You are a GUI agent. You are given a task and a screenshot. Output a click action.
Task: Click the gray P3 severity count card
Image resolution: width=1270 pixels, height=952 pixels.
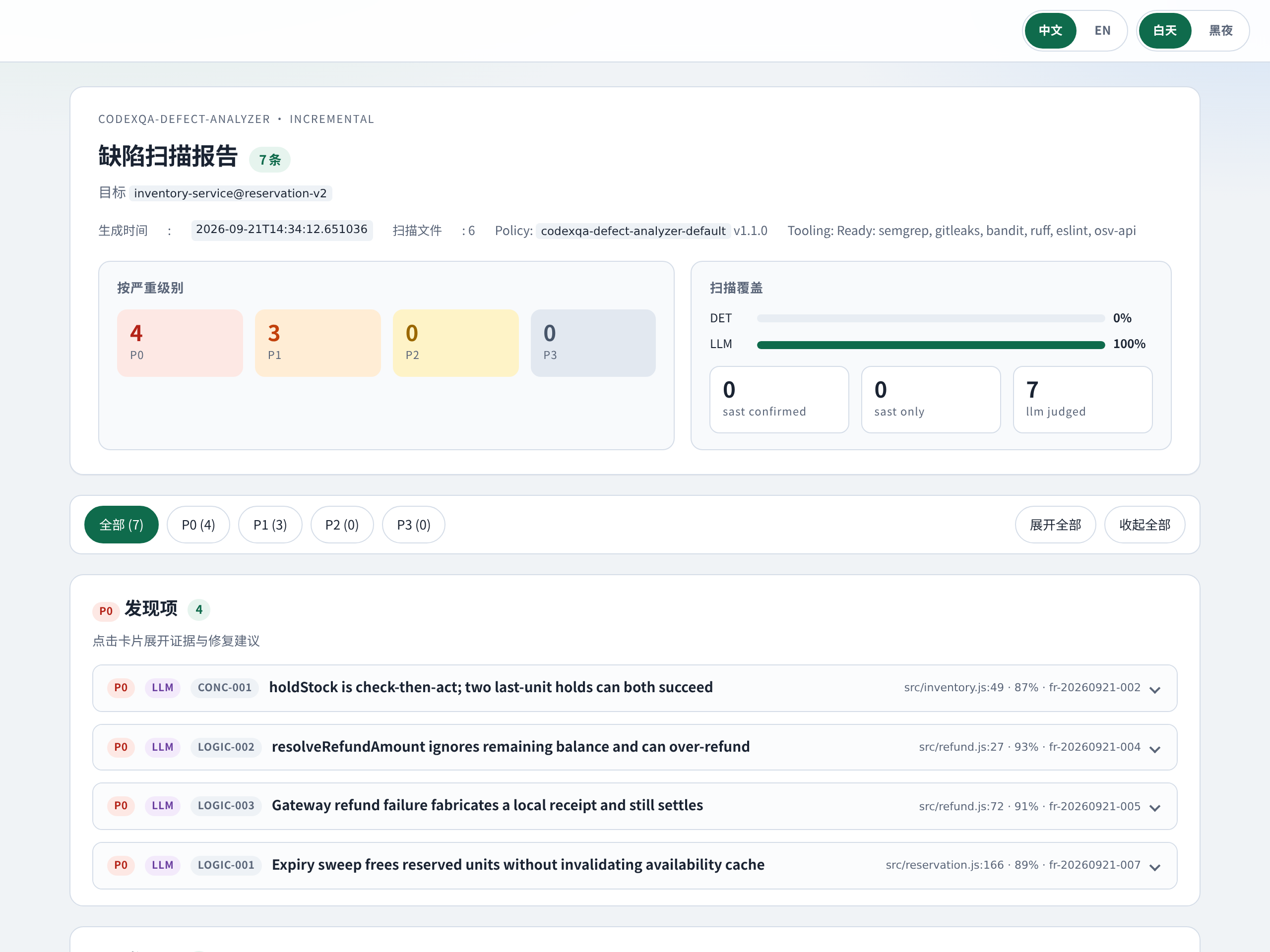593,343
